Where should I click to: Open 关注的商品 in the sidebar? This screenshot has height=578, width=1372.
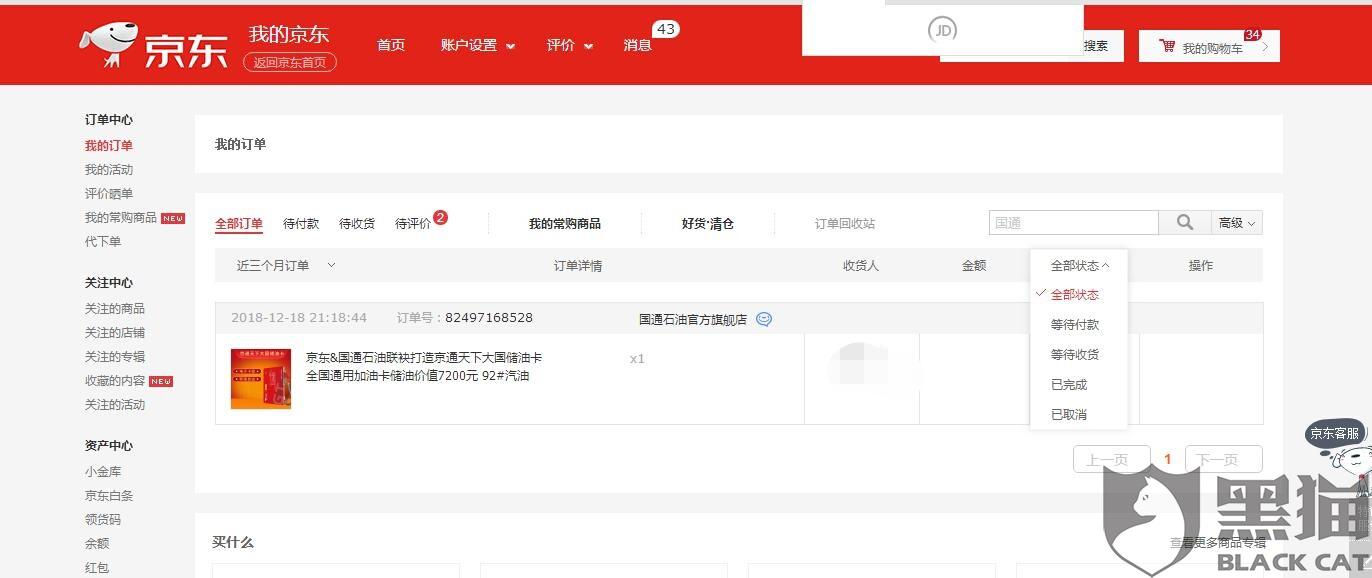coord(115,308)
